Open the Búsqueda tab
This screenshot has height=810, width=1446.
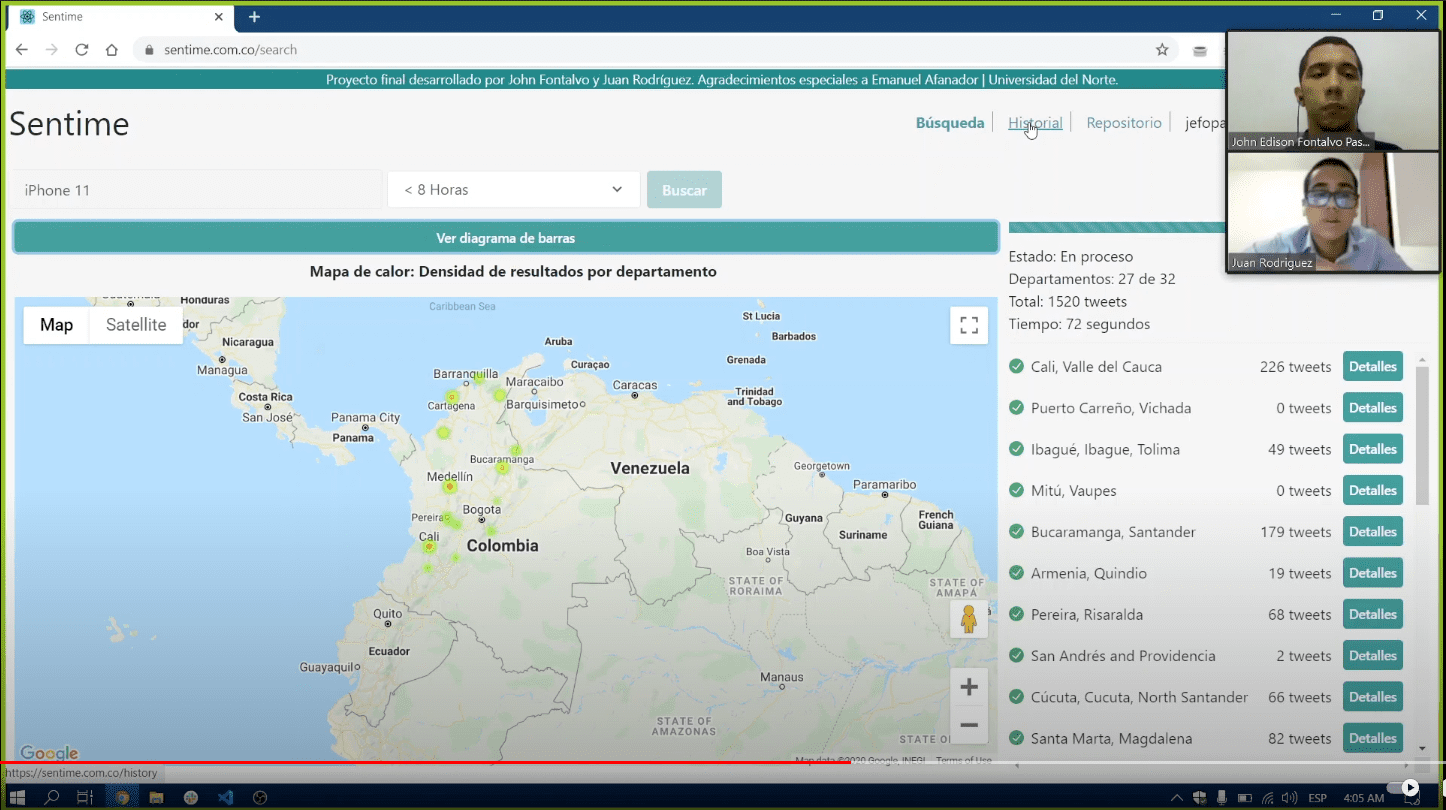pyautogui.click(x=950, y=123)
